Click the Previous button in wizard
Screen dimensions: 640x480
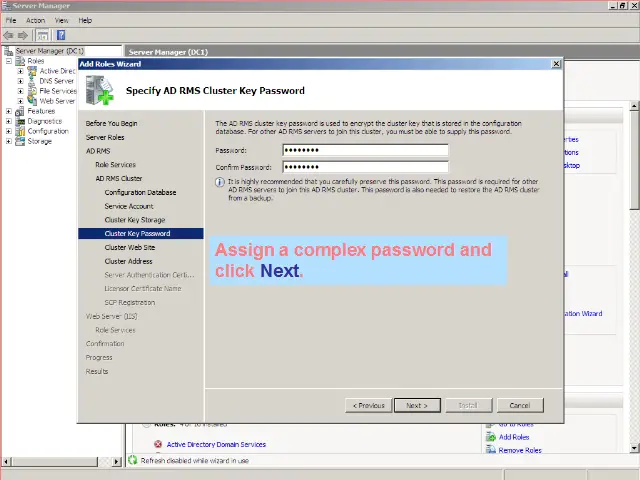pyautogui.click(x=369, y=405)
